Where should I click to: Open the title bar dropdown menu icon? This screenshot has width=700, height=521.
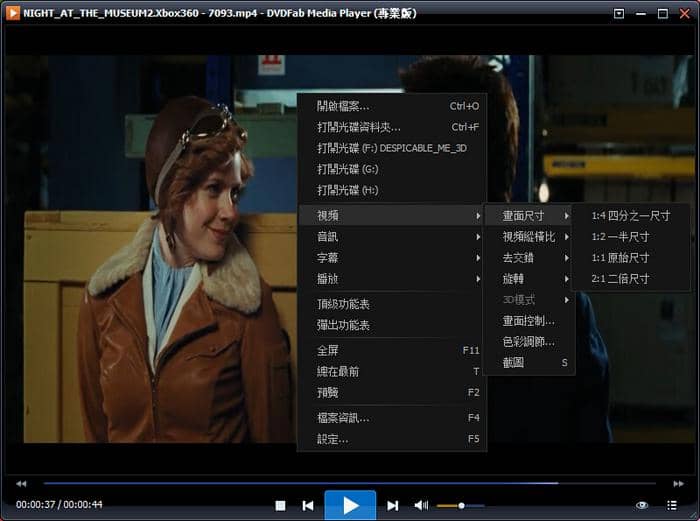619,14
